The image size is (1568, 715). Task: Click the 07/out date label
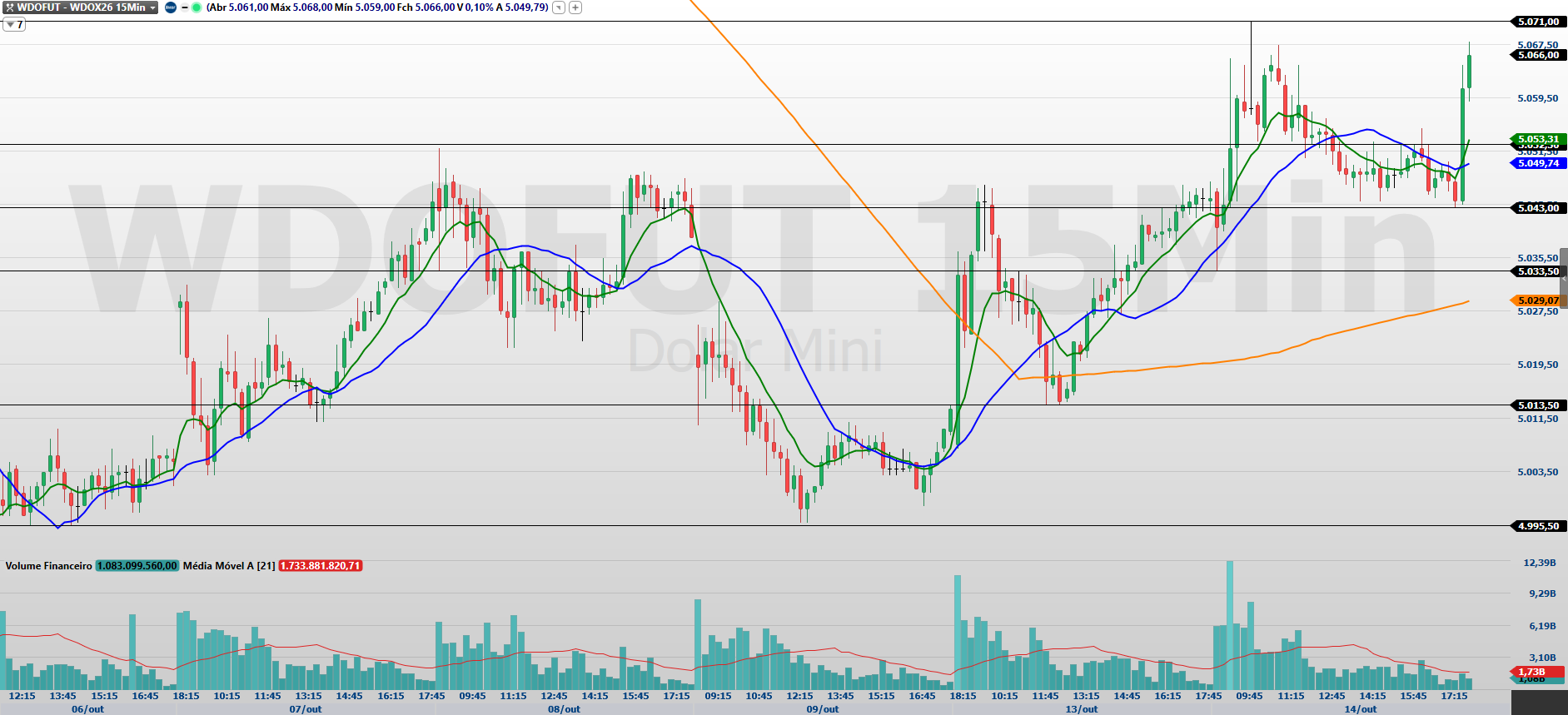(306, 709)
